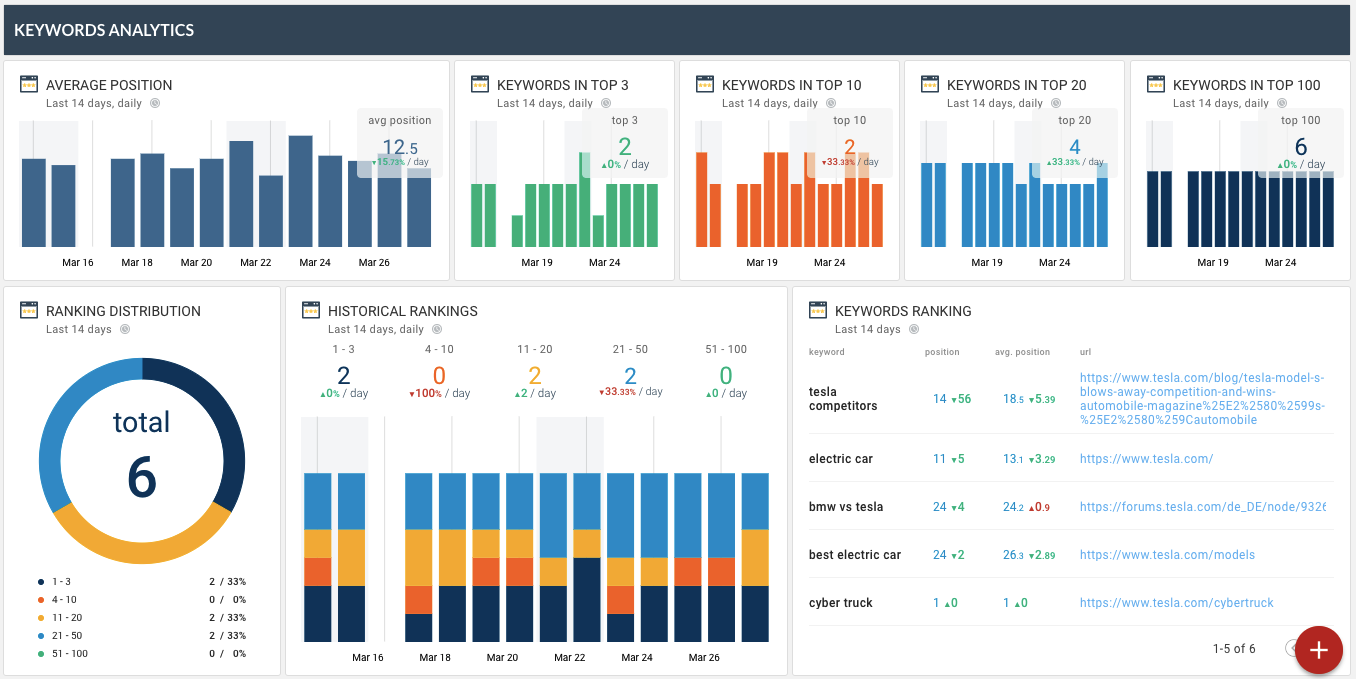Sort by the avg. position column header
Screen dimensions: 1356x679
point(1022,352)
